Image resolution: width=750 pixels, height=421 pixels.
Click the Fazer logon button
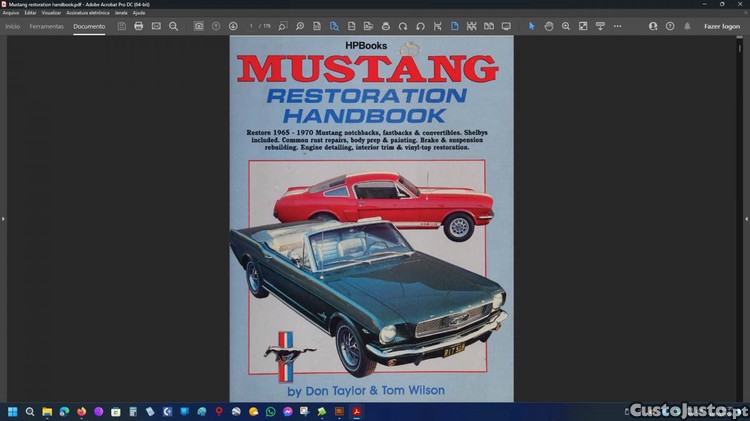[722, 26]
